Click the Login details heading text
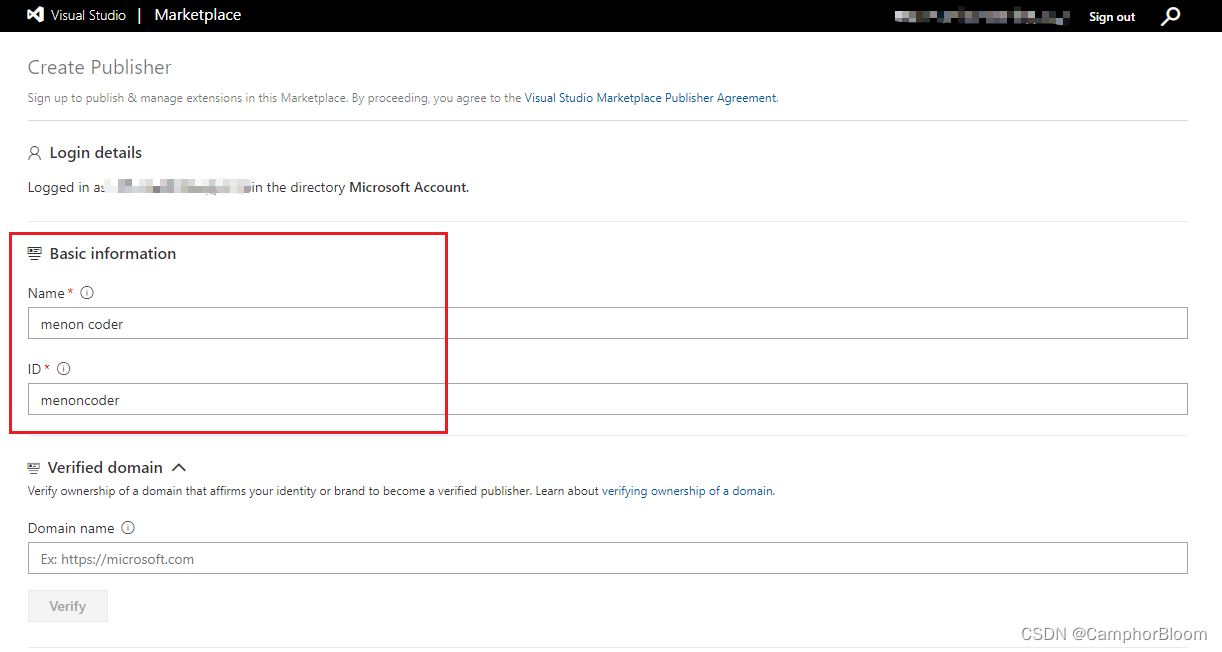Image resolution: width=1222 pixels, height=652 pixels. point(96,153)
